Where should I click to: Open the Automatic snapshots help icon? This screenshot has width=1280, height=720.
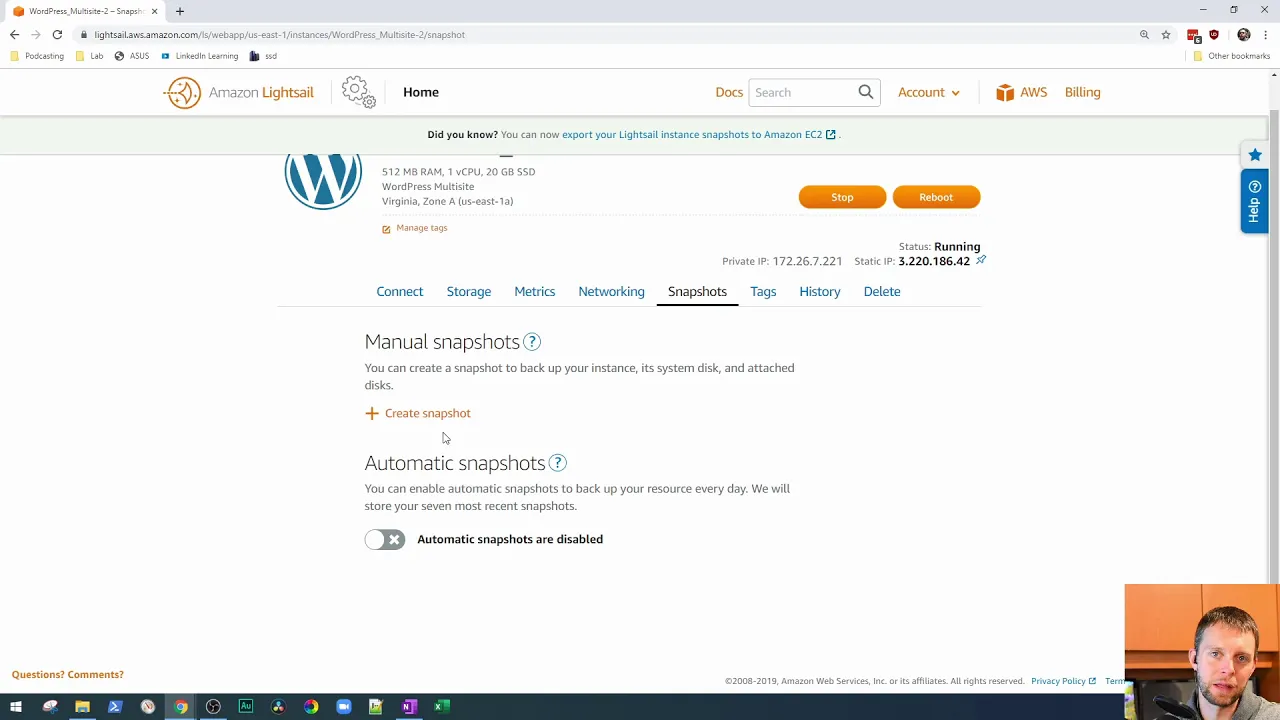[x=558, y=463]
